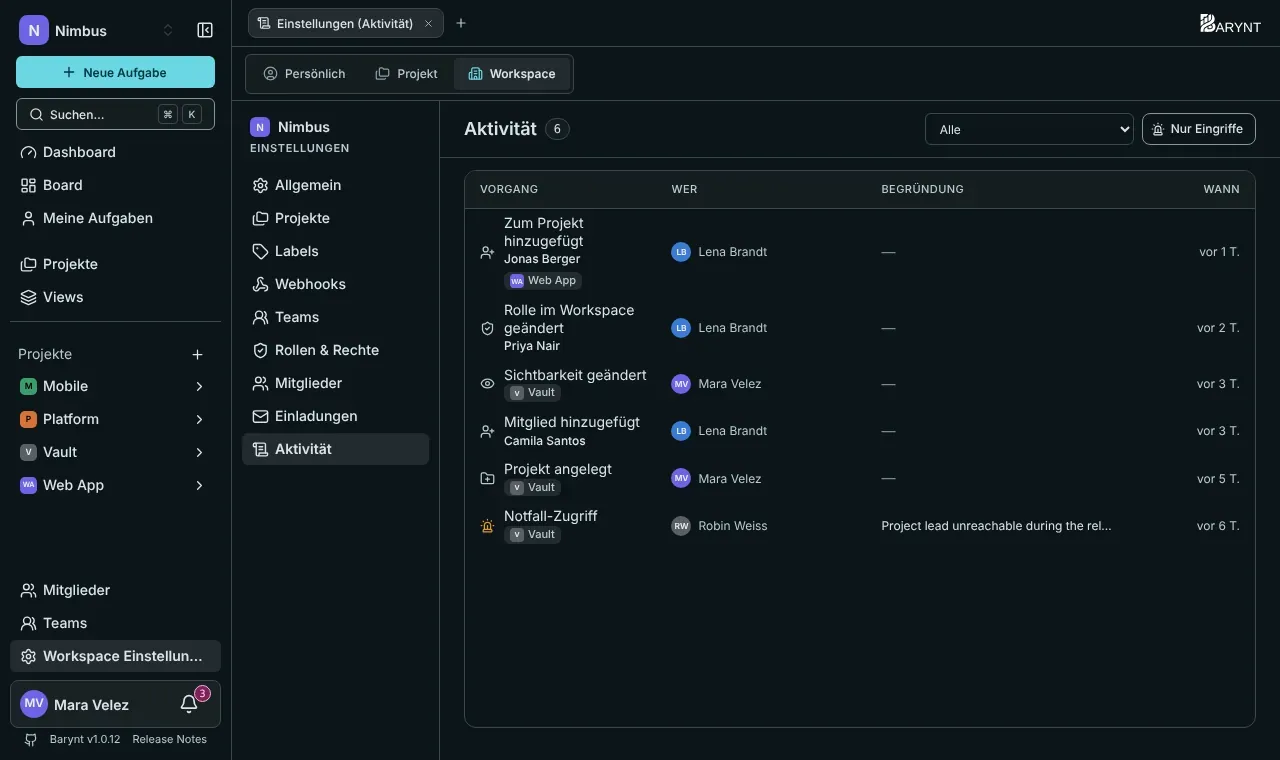
Task: Click the GitHub icon beside Barynt version
Action: click(x=31, y=740)
